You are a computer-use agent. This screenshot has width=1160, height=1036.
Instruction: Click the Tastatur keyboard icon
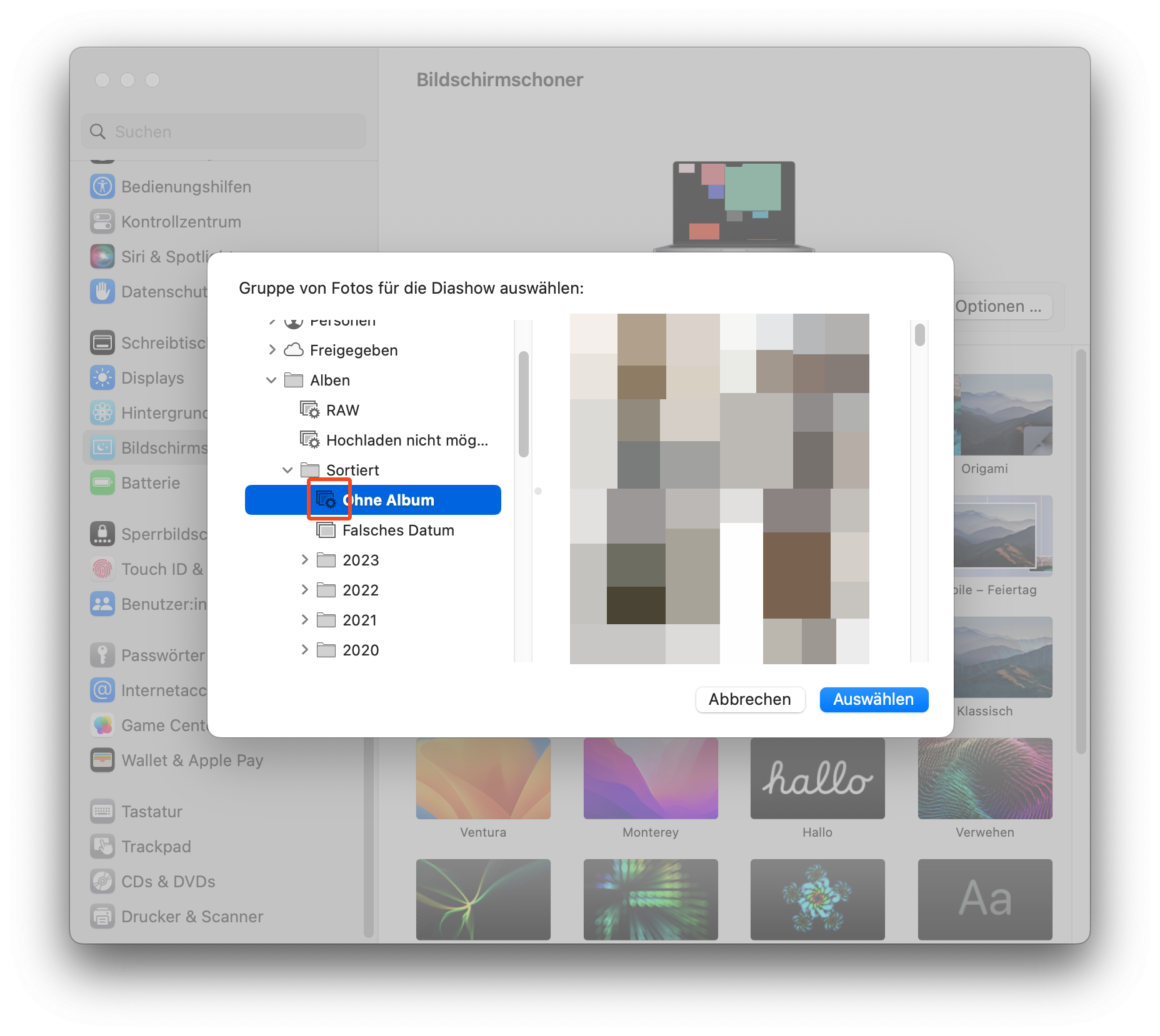point(102,811)
